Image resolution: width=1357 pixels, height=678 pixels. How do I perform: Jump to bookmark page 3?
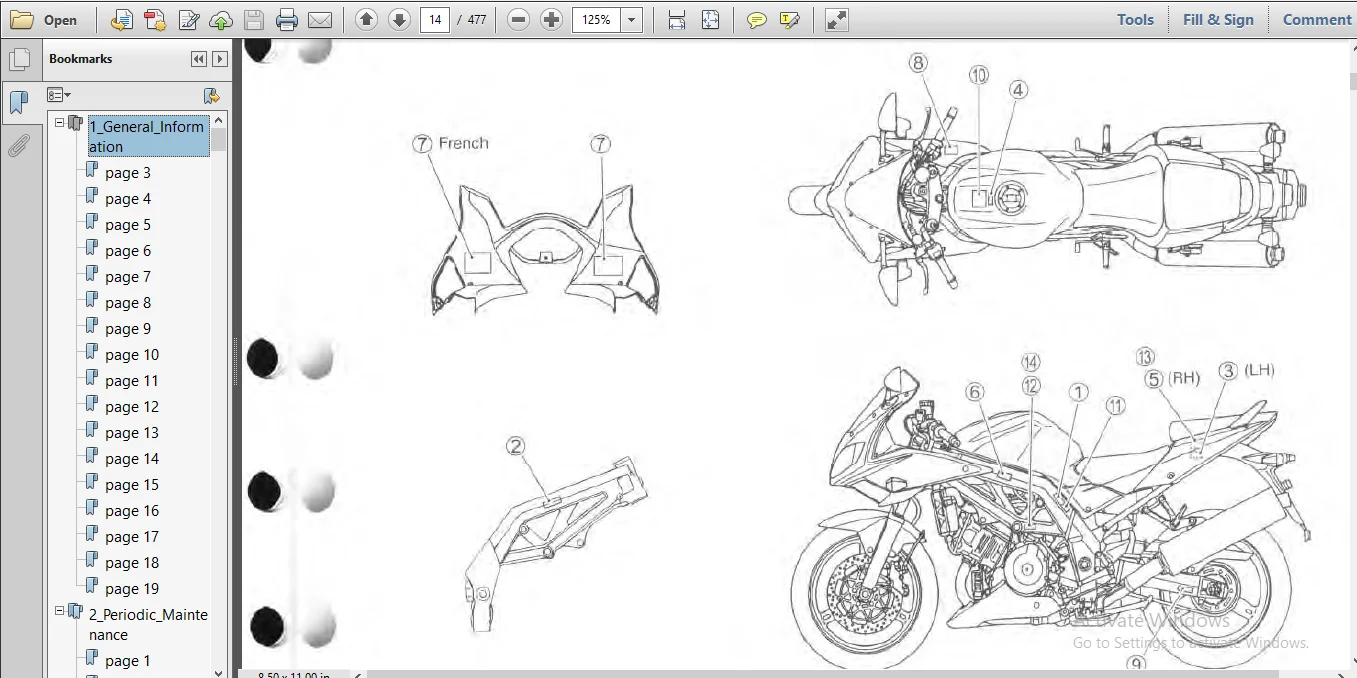click(128, 173)
